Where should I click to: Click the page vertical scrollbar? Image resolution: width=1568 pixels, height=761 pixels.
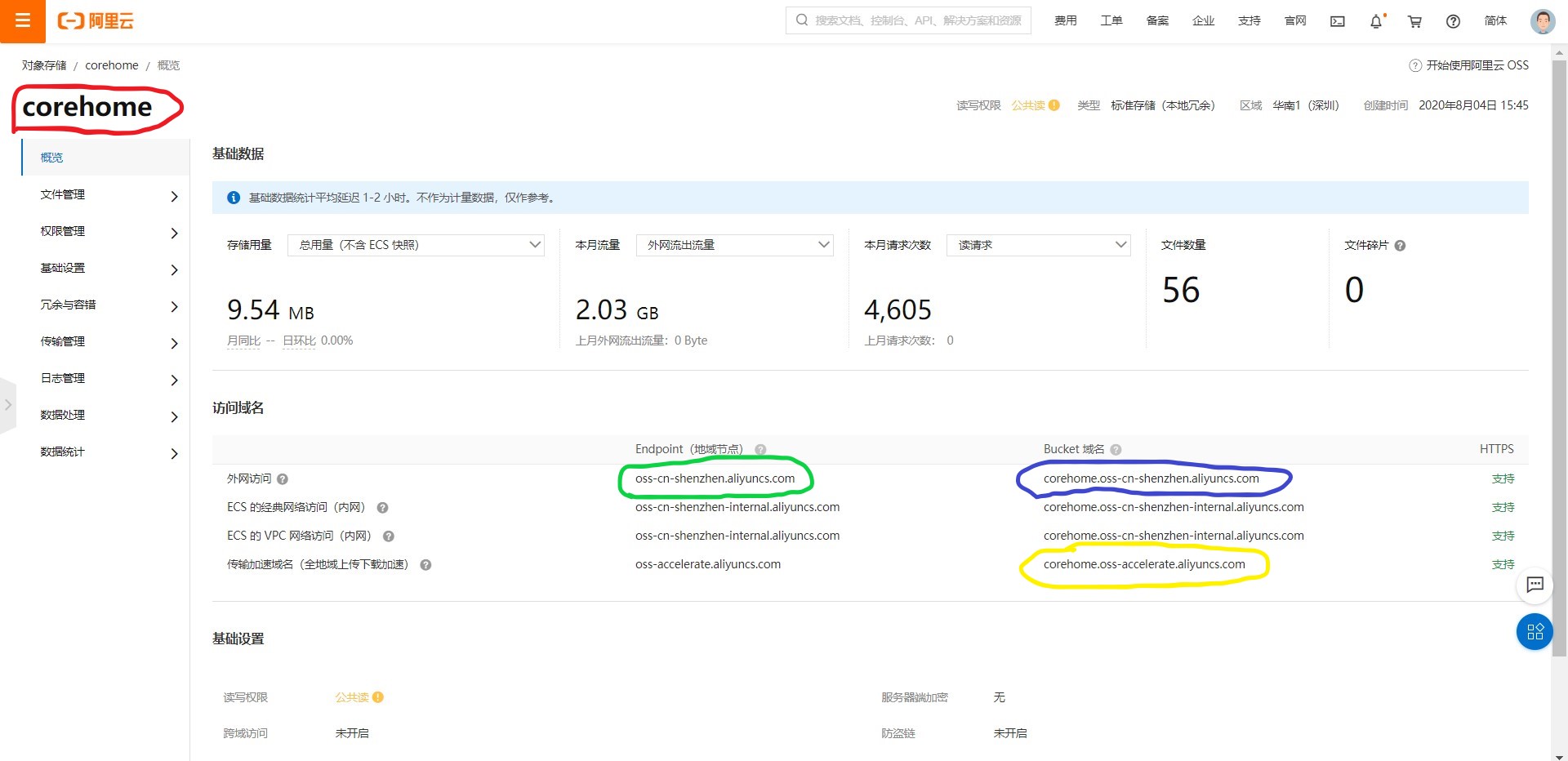click(1559, 358)
